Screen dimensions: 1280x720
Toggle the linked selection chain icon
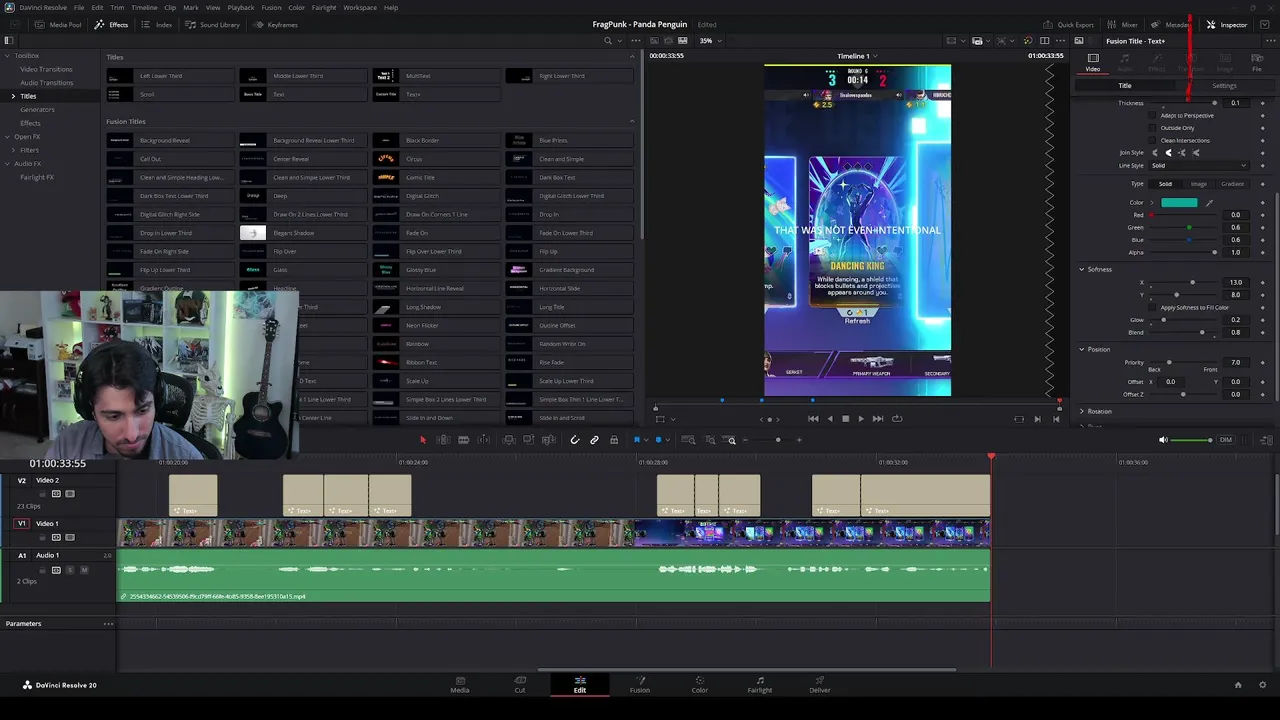point(594,440)
